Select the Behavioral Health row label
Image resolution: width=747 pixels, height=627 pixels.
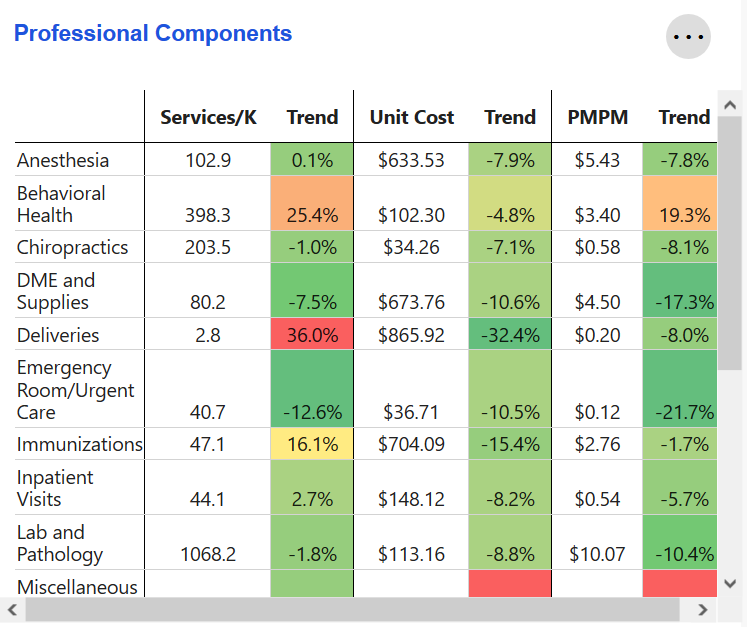(x=61, y=204)
